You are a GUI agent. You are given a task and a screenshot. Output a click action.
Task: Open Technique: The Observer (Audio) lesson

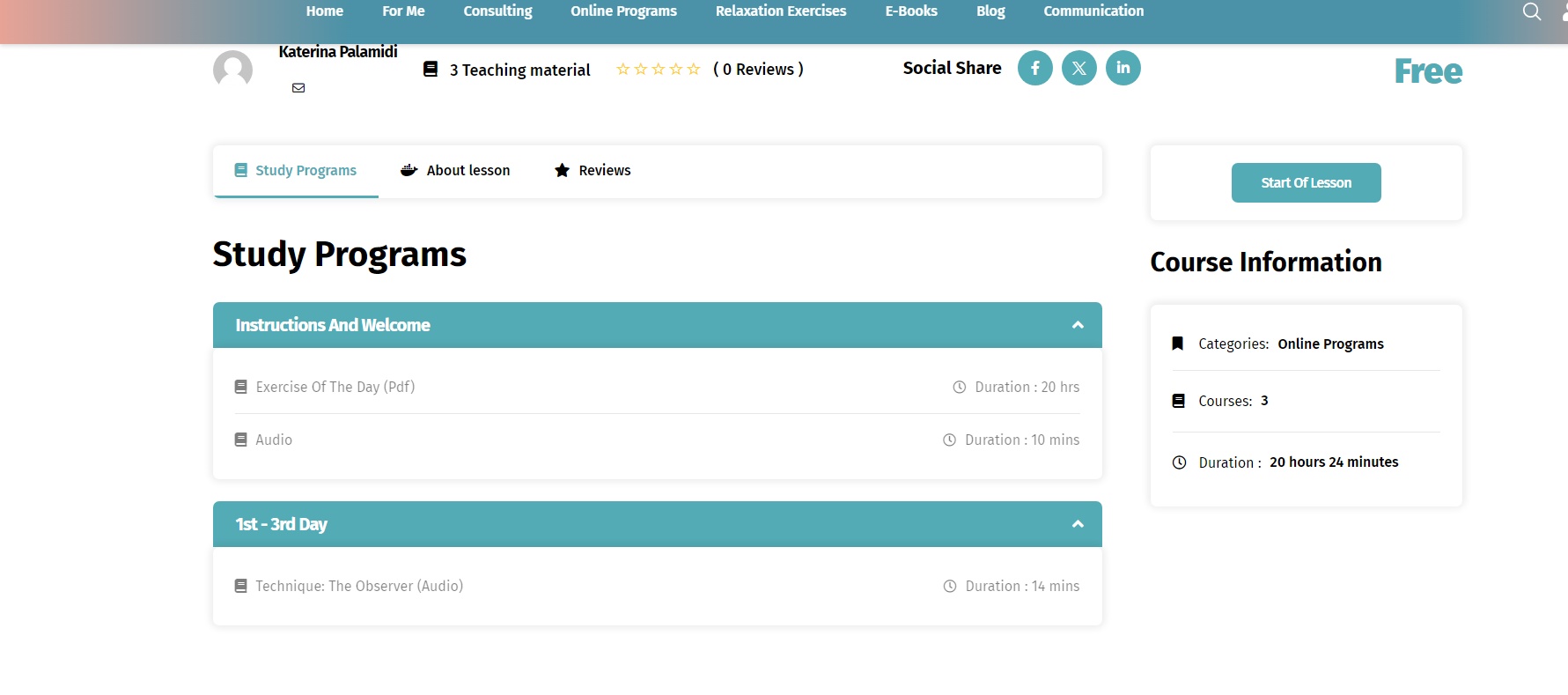359,586
